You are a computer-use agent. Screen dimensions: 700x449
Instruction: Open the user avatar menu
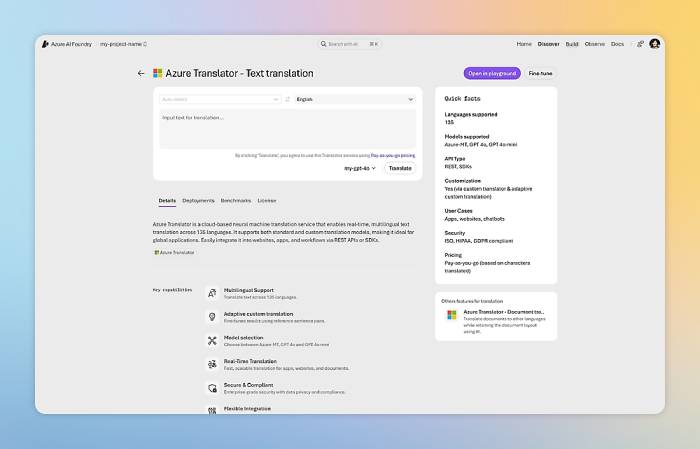tap(654, 44)
